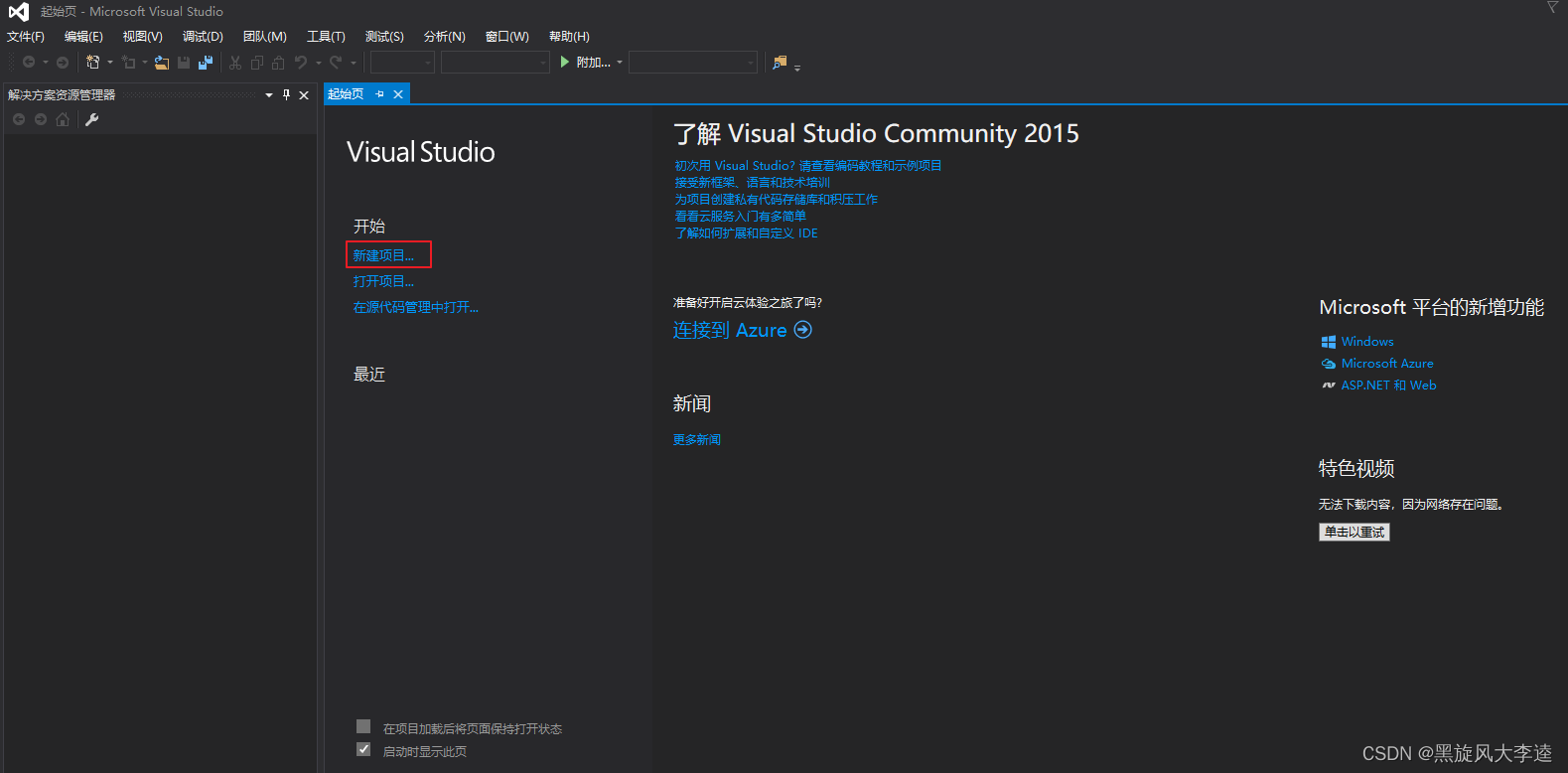Open Solution Explorer window position dropdown

tap(269, 95)
